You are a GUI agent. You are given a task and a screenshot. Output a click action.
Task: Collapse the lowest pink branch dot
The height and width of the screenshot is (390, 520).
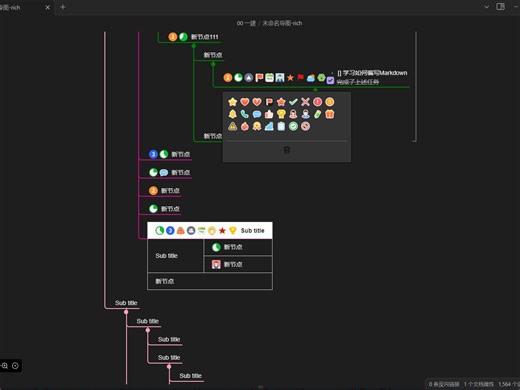coord(169,366)
